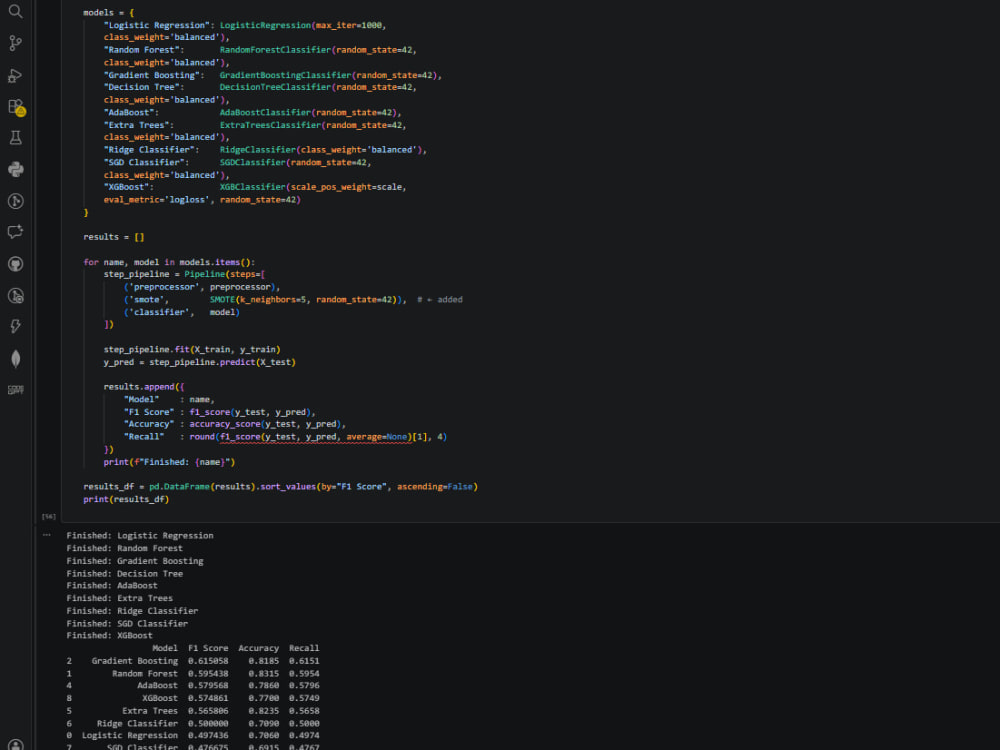The image size is (1000, 750).
Task: Click on RandomForestClassifier constructor text
Action: point(316,50)
